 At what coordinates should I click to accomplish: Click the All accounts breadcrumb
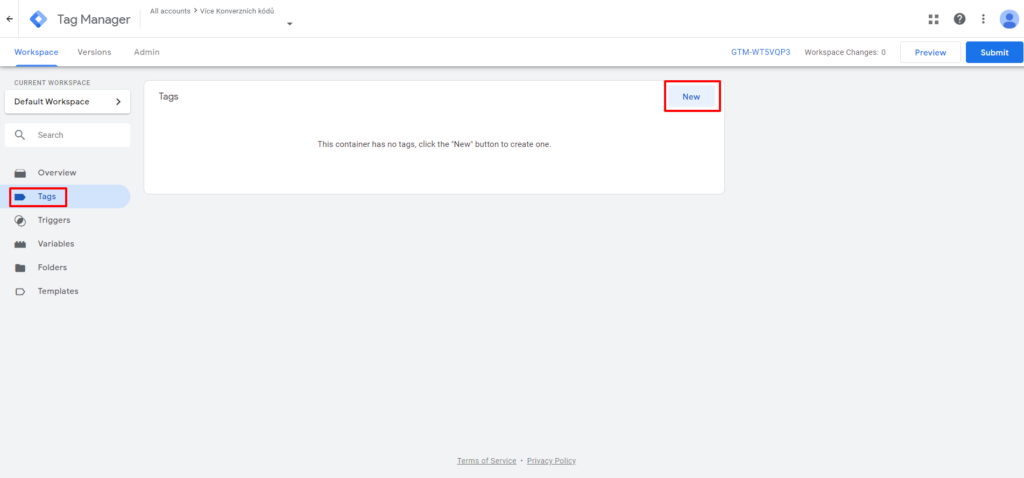point(170,11)
